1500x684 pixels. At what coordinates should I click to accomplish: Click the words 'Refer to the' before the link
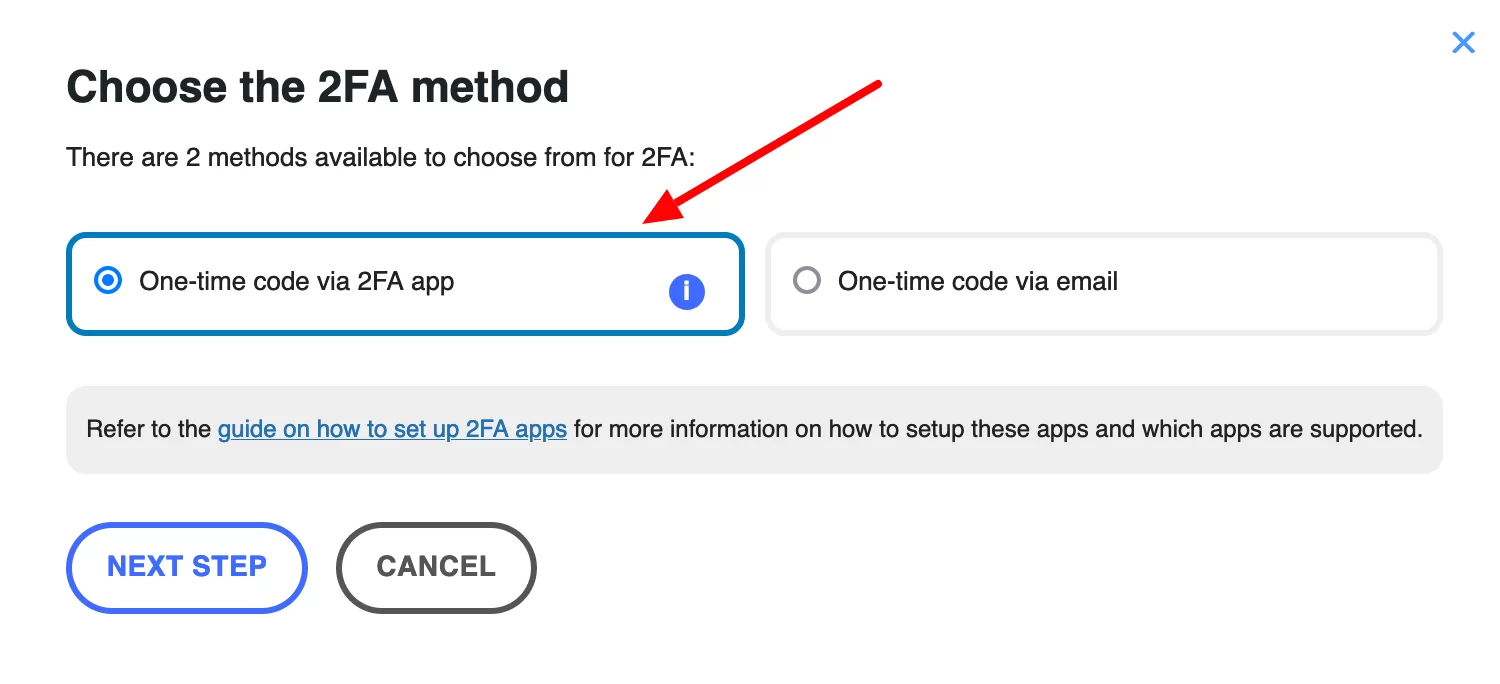tap(149, 430)
